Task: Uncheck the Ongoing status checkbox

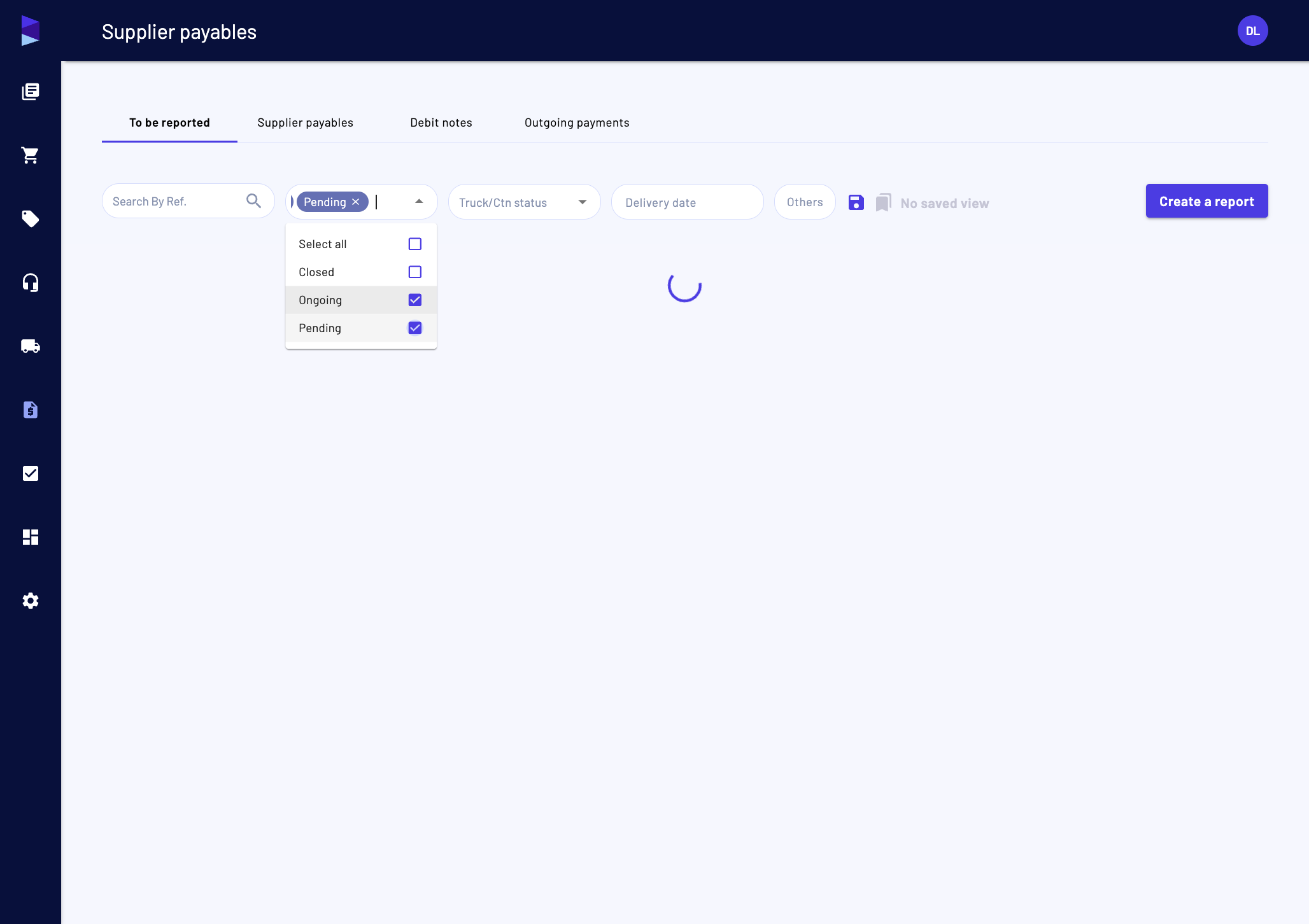Action: (415, 300)
